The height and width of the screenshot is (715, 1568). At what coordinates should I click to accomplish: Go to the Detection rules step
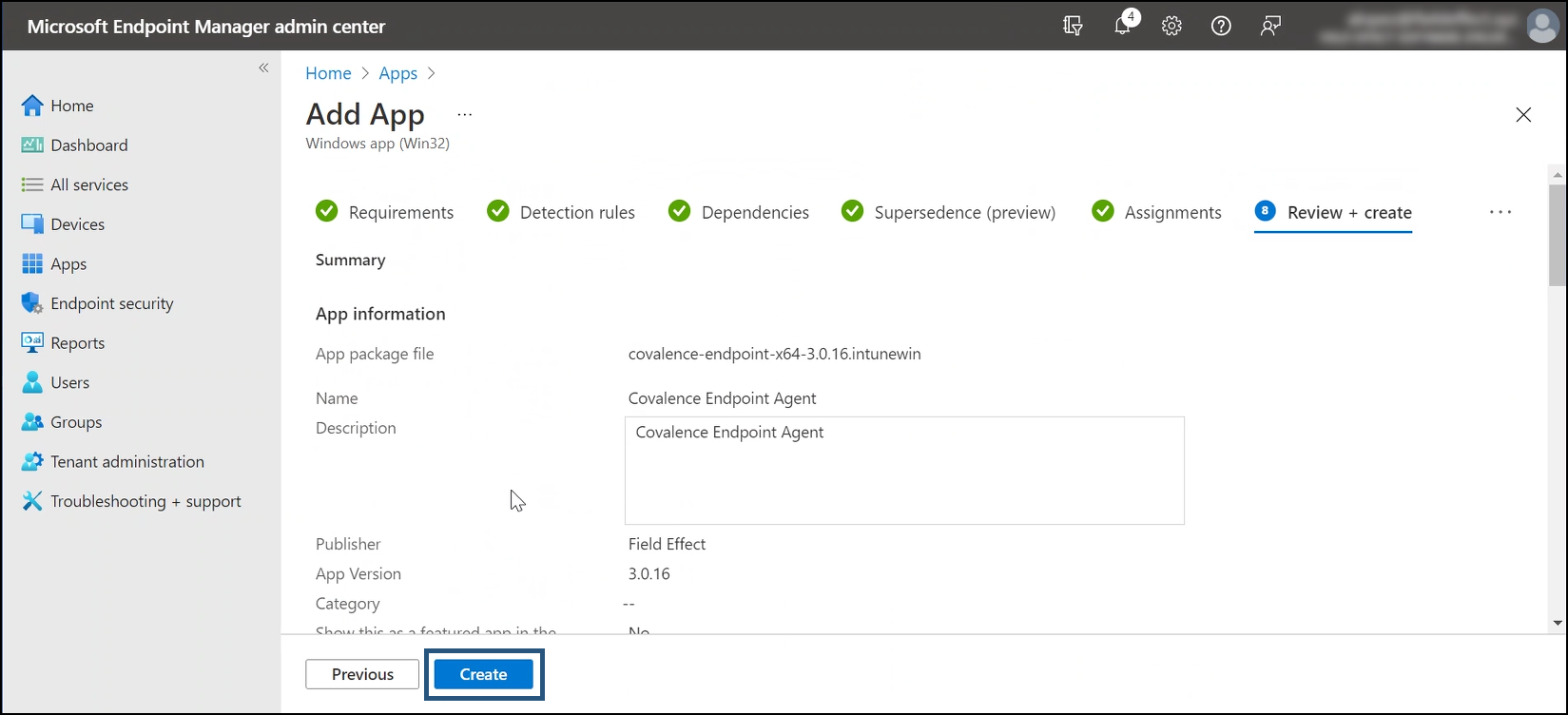coord(561,212)
